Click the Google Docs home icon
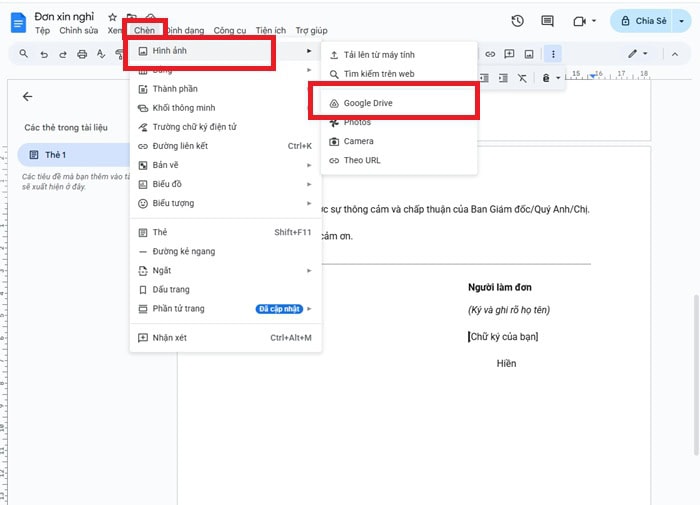The height and width of the screenshot is (505, 700). coord(15,22)
